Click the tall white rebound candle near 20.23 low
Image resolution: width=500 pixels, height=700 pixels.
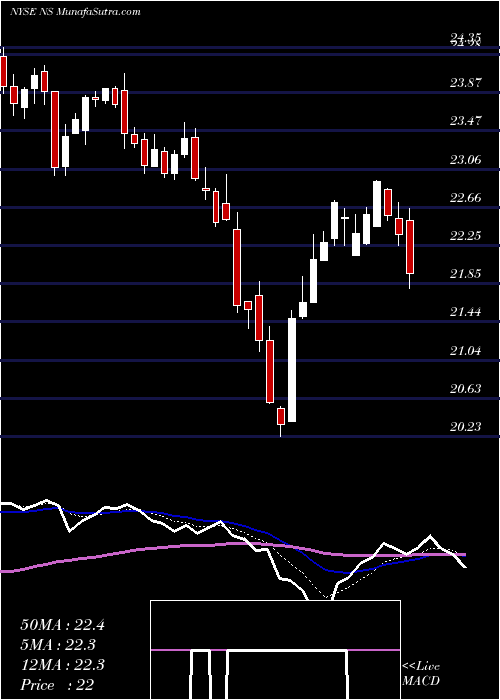292,366
